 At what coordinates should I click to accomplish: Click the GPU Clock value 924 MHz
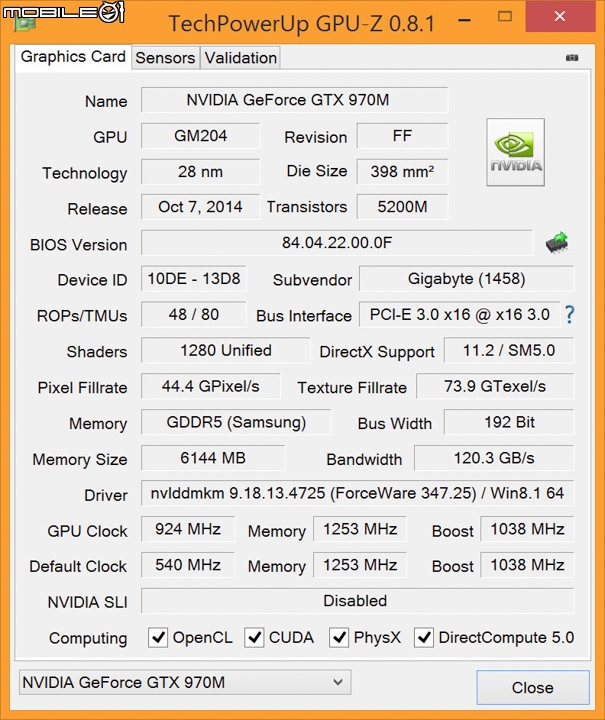pos(188,529)
